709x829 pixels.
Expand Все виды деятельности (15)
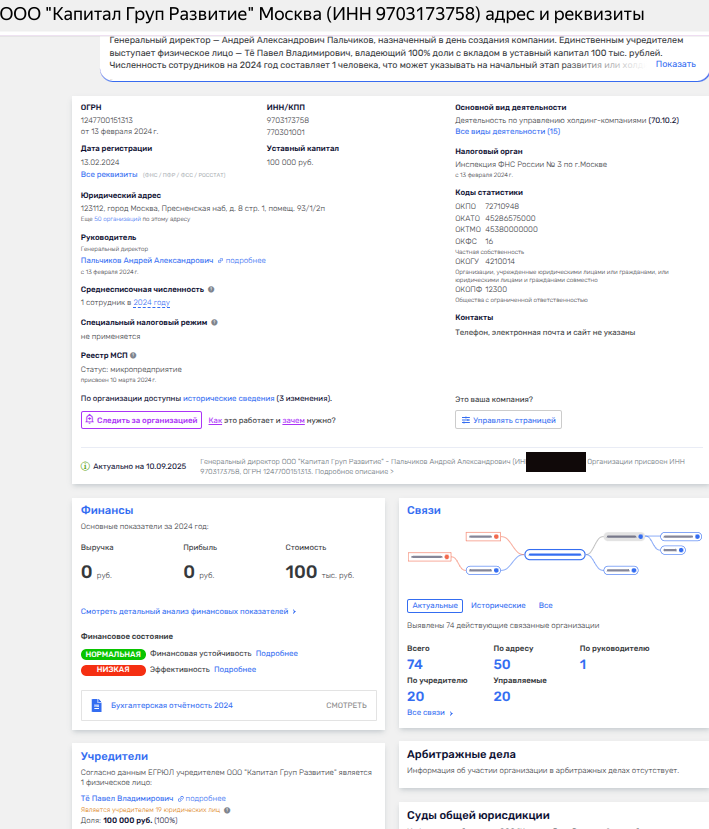pos(507,131)
